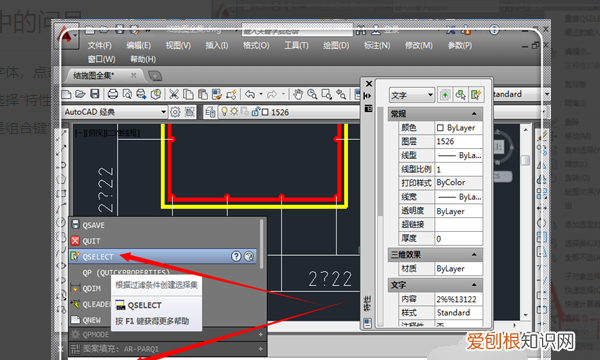
Task: Click the internet search icon on QSELECT row
Action: 249,256
